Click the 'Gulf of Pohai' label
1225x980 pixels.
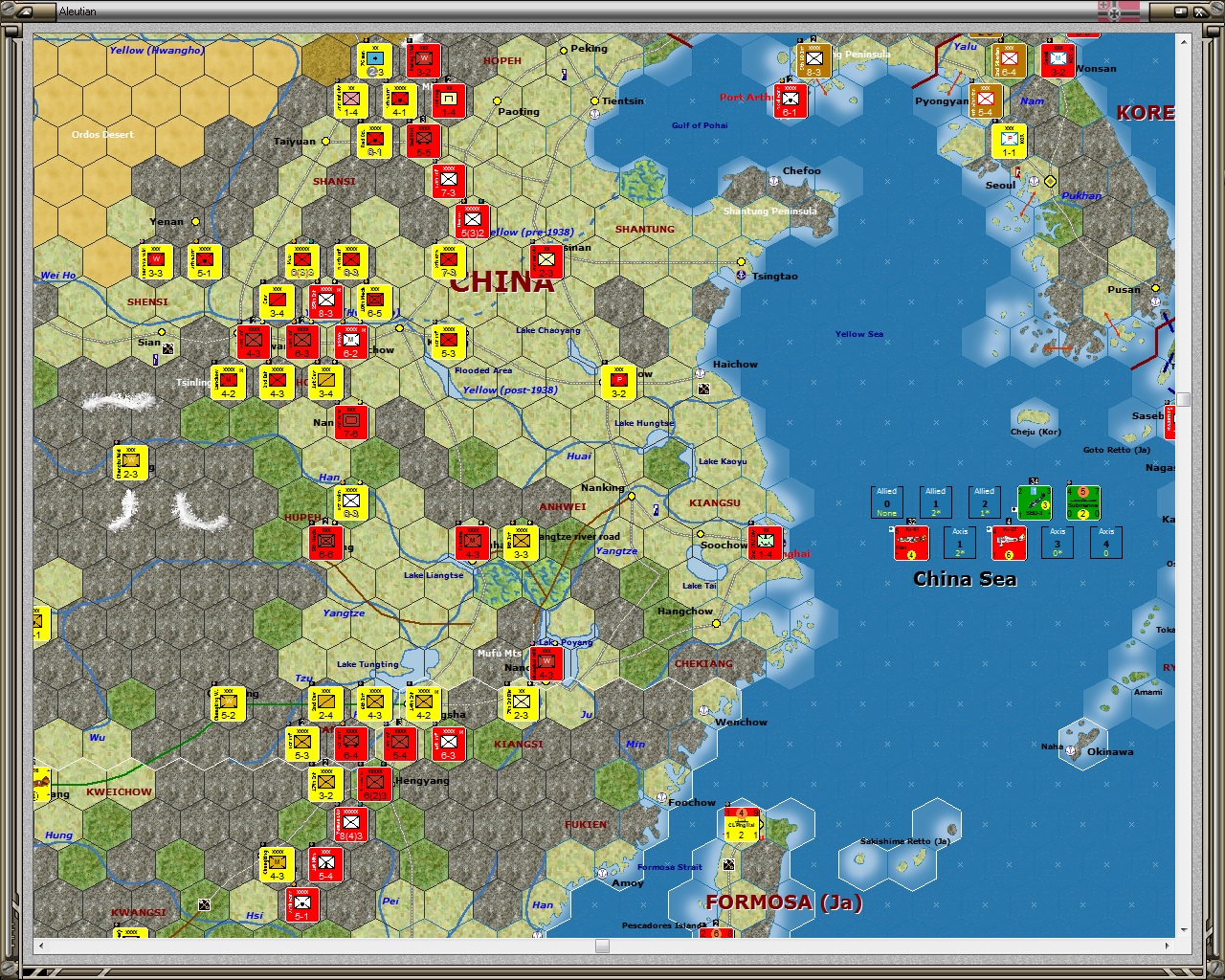coord(700,125)
